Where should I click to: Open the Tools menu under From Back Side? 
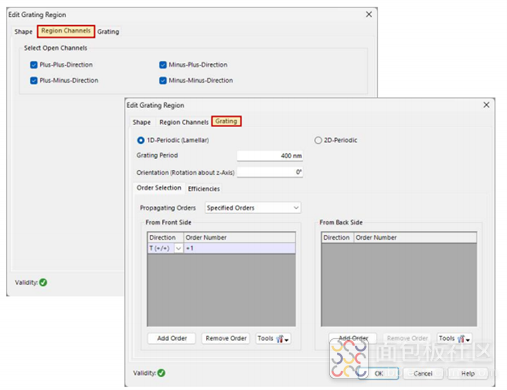click(454, 338)
